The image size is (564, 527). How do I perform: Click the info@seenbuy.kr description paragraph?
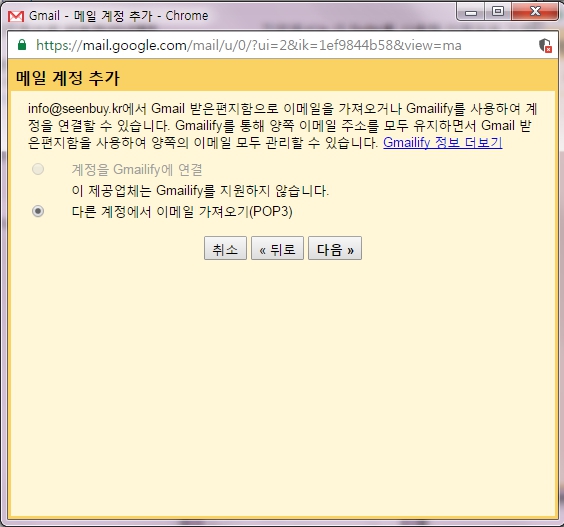[283, 126]
